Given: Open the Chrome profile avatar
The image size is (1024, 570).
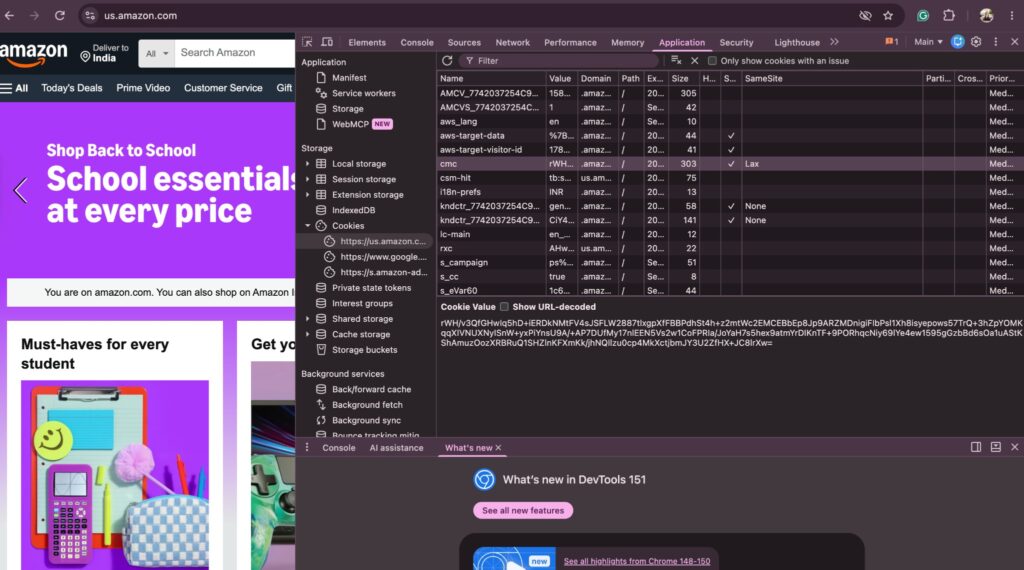Looking at the screenshot, I should click(x=986, y=16).
